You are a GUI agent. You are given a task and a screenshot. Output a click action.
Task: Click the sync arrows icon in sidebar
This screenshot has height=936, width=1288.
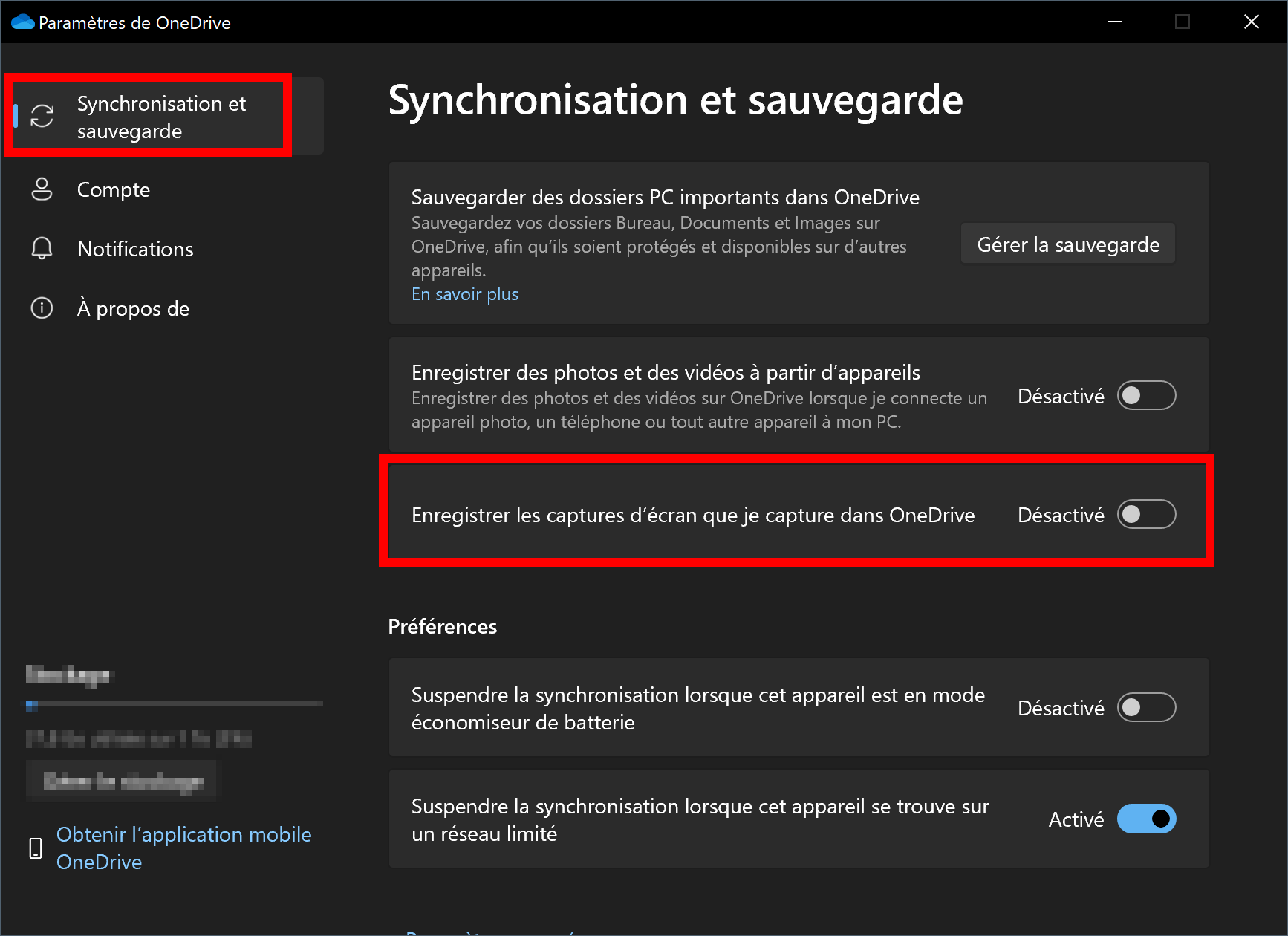[x=42, y=116]
